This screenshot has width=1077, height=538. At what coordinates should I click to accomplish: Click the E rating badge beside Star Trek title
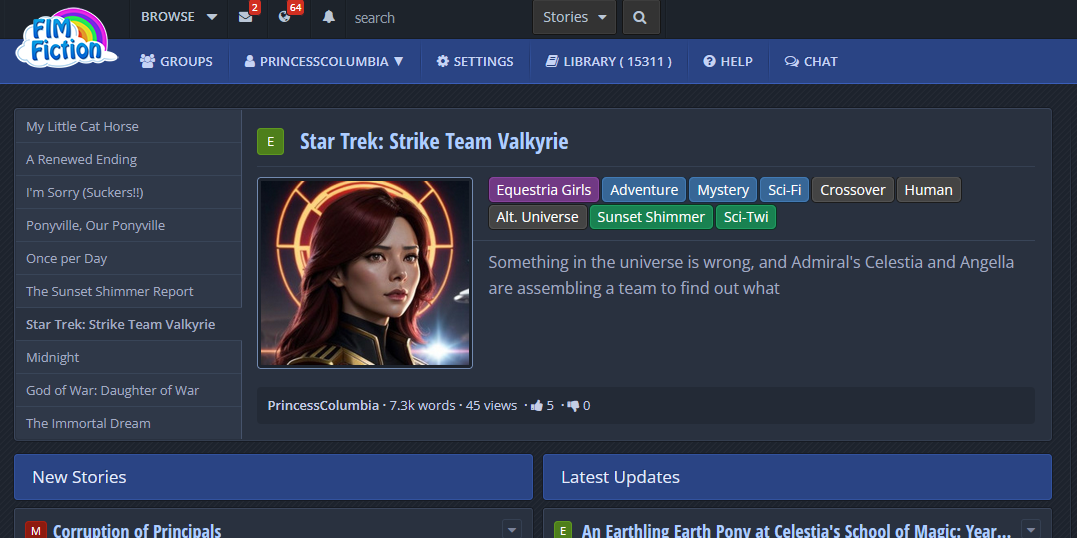pos(271,142)
